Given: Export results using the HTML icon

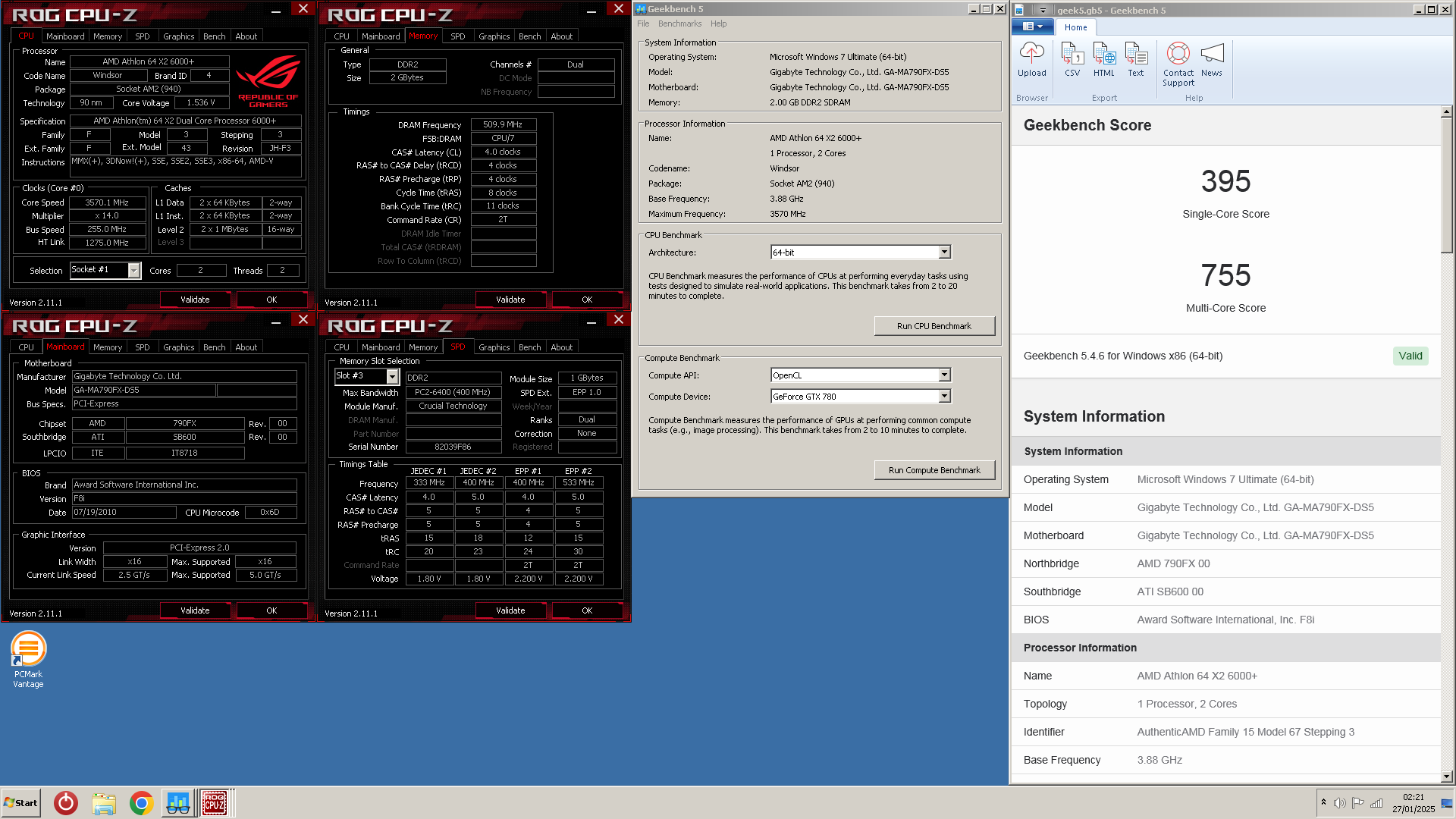Looking at the screenshot, I should pos(1104,60).
